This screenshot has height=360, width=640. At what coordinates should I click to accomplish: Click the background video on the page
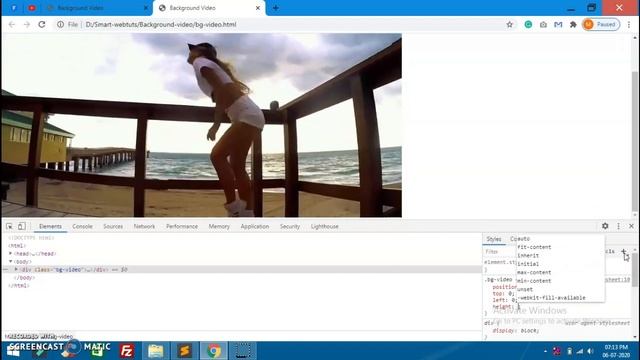click(201, 125)
